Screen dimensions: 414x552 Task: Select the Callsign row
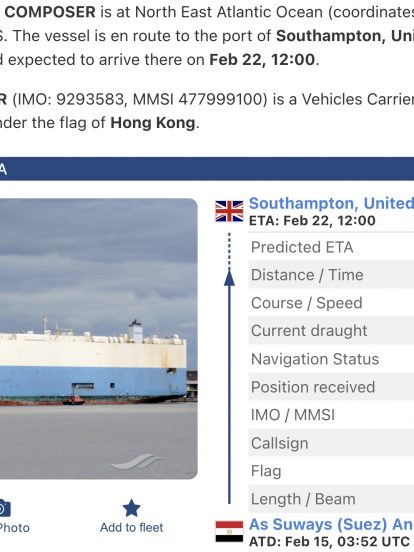pyautogui.click(x=331, y=443)
